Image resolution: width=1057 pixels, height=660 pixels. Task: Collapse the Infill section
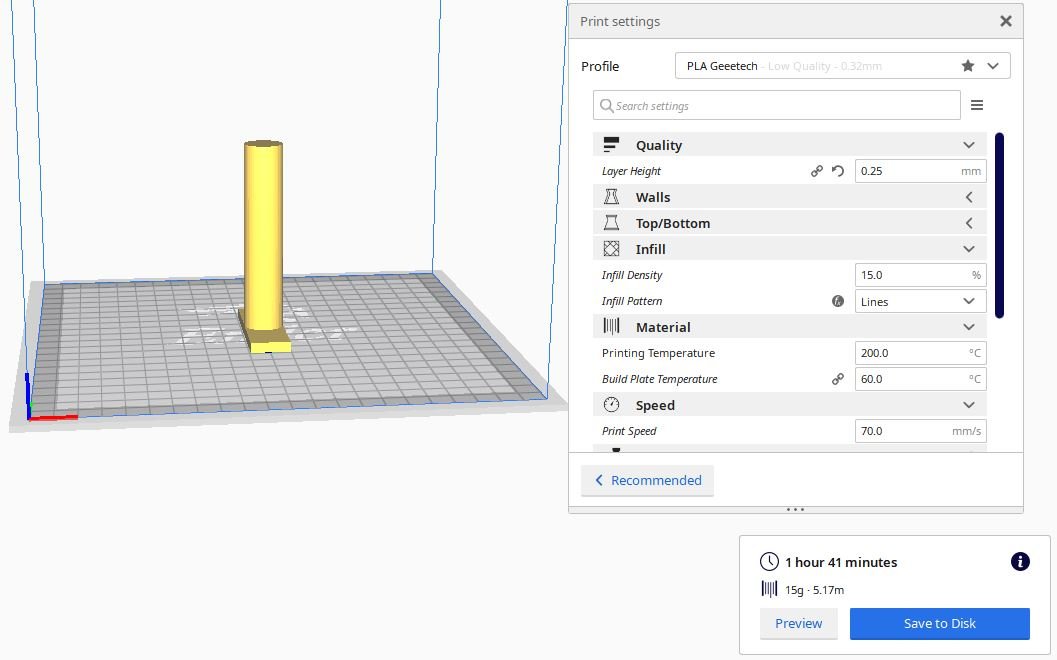click(x=969, y=249)
